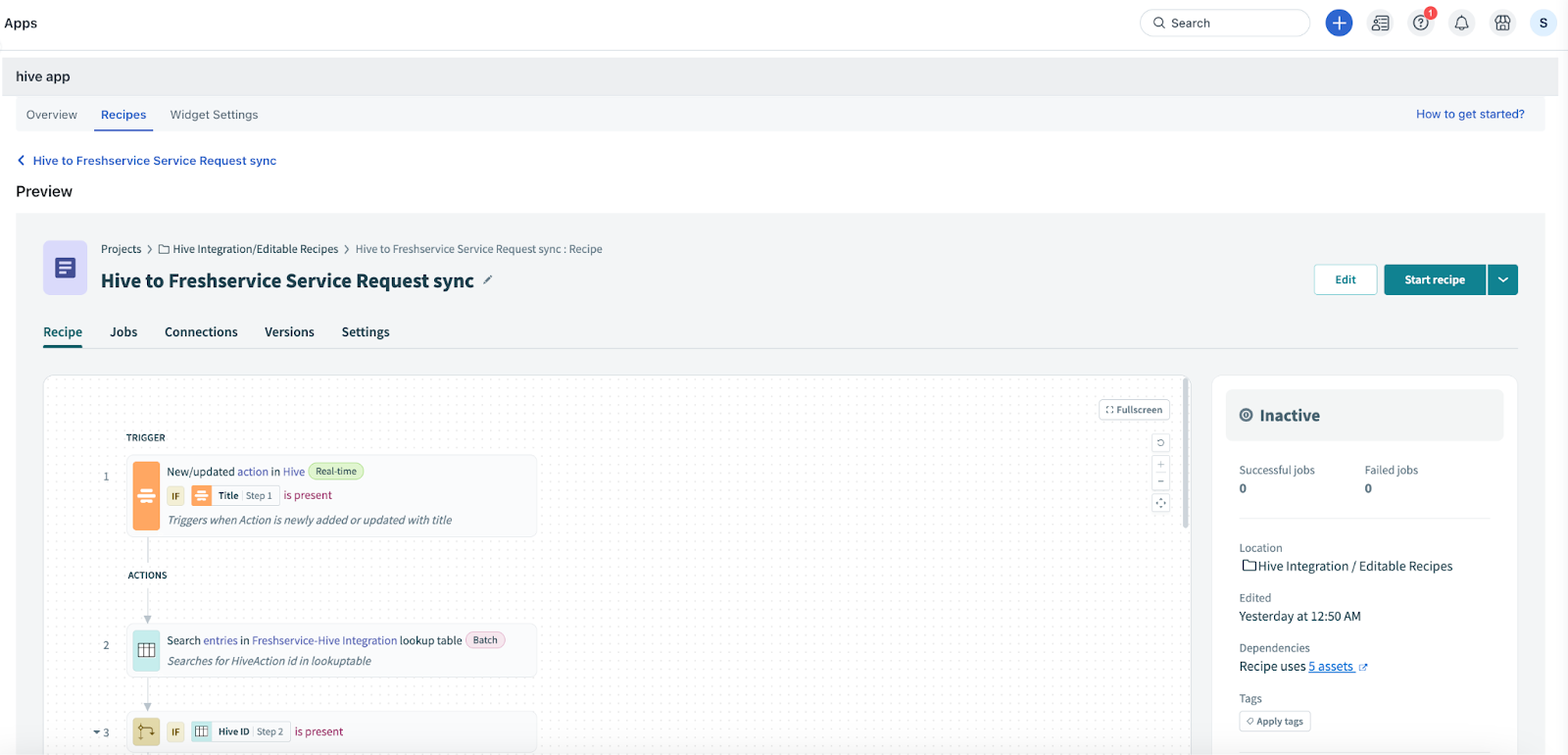
Task: Zoom out on recipe canvas
Action: tap(1160, 481)
